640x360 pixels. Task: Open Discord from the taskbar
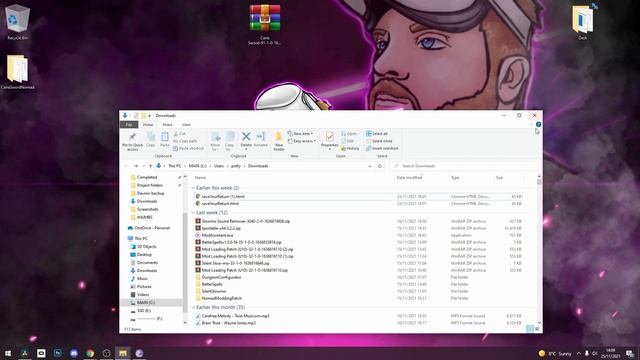click(x=74, y=353)
